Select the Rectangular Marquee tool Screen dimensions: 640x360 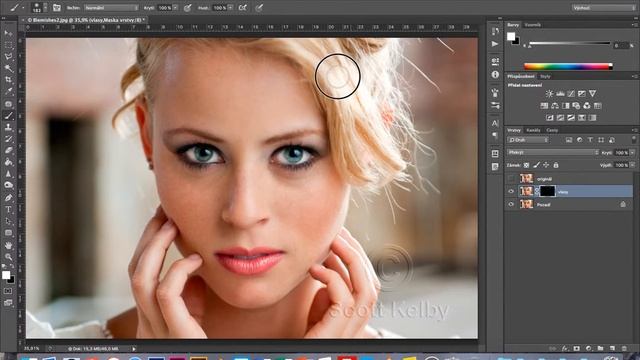point(8,45)
